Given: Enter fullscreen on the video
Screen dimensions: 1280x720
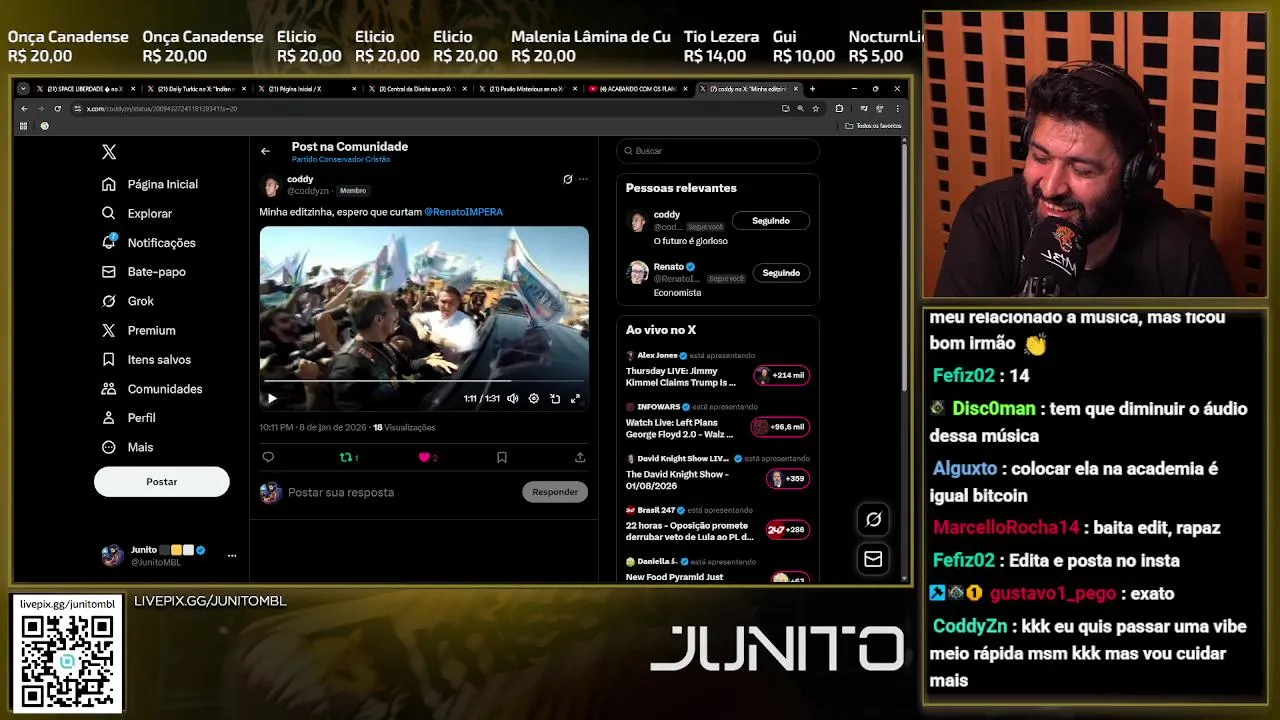Looking at the screenshot, I should pos(575,398).
